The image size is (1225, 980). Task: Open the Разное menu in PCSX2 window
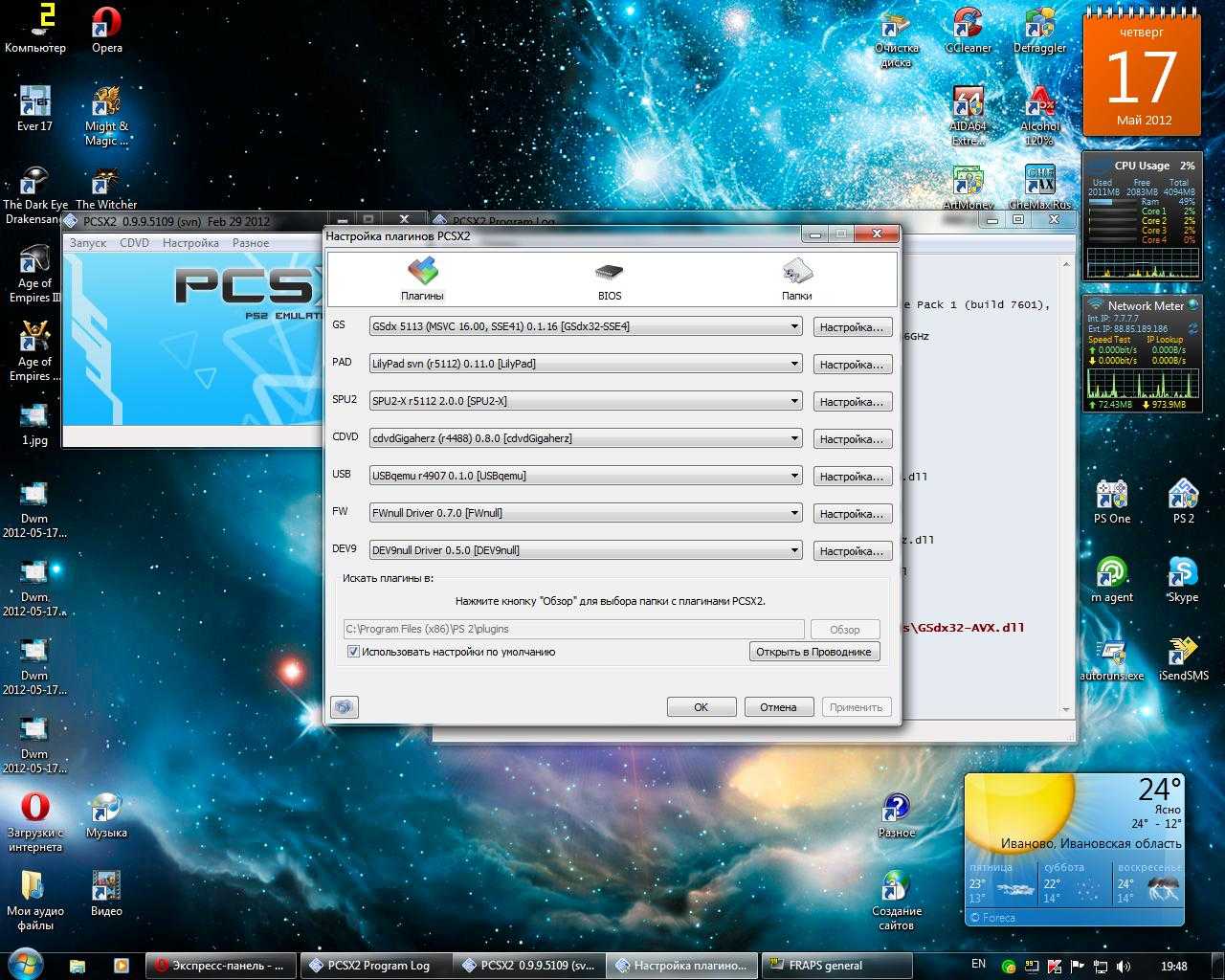[251, 243]
